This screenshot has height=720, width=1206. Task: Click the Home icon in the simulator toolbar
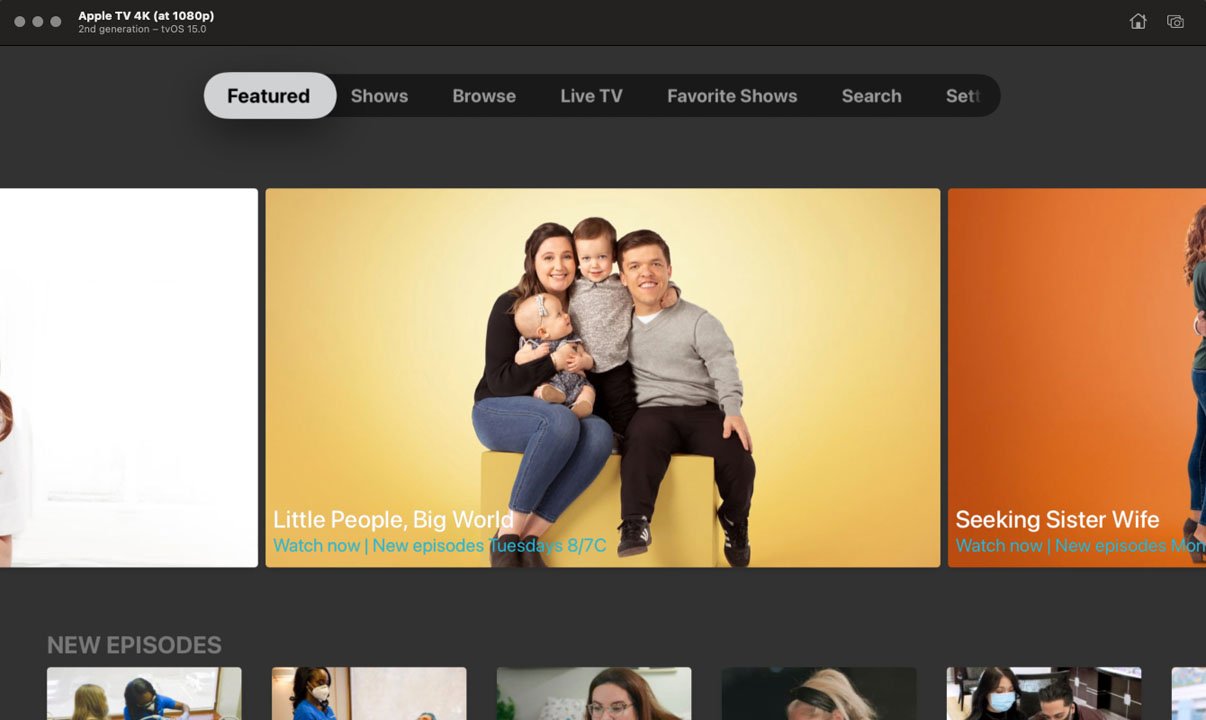[x=1138, y=20]
